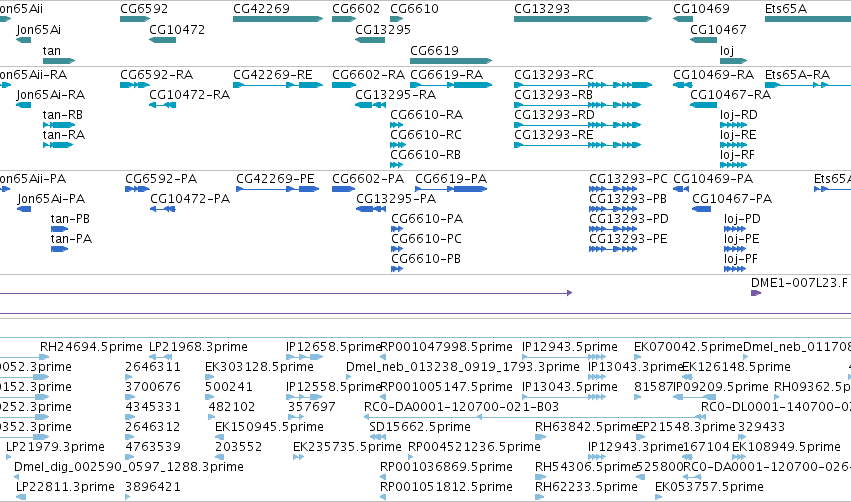Image resolution: width=851 pixels, height=502 pixels.
Task: Select the CG13293 gene arrow
Action: pos(583,19)
